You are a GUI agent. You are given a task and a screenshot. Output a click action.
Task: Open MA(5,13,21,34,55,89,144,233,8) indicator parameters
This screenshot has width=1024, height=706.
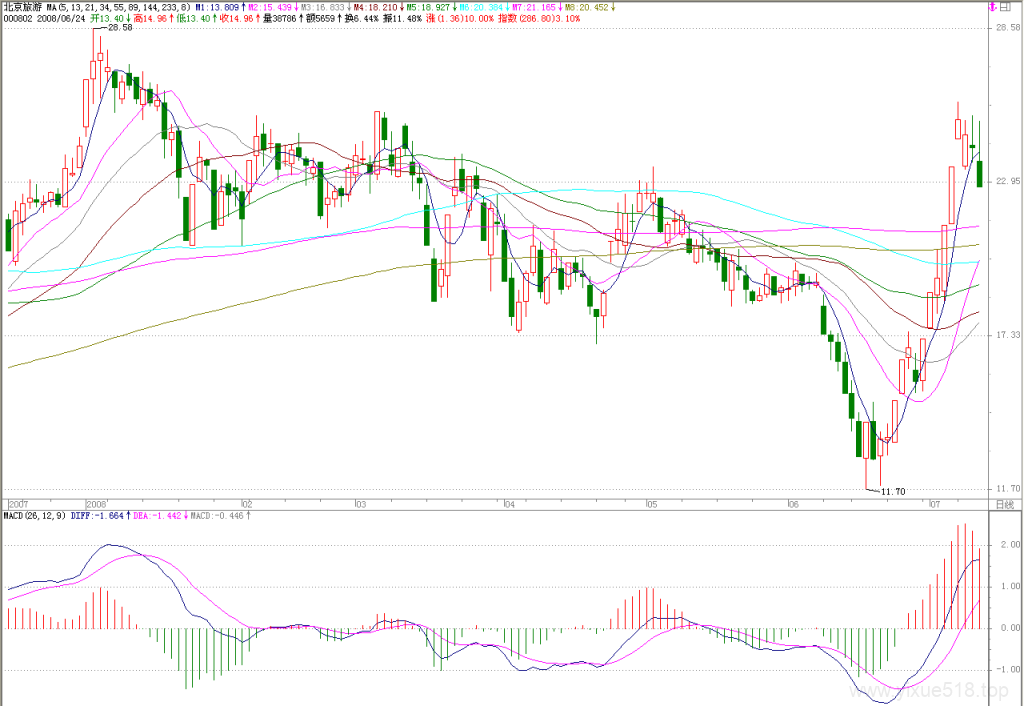[120, 8]
